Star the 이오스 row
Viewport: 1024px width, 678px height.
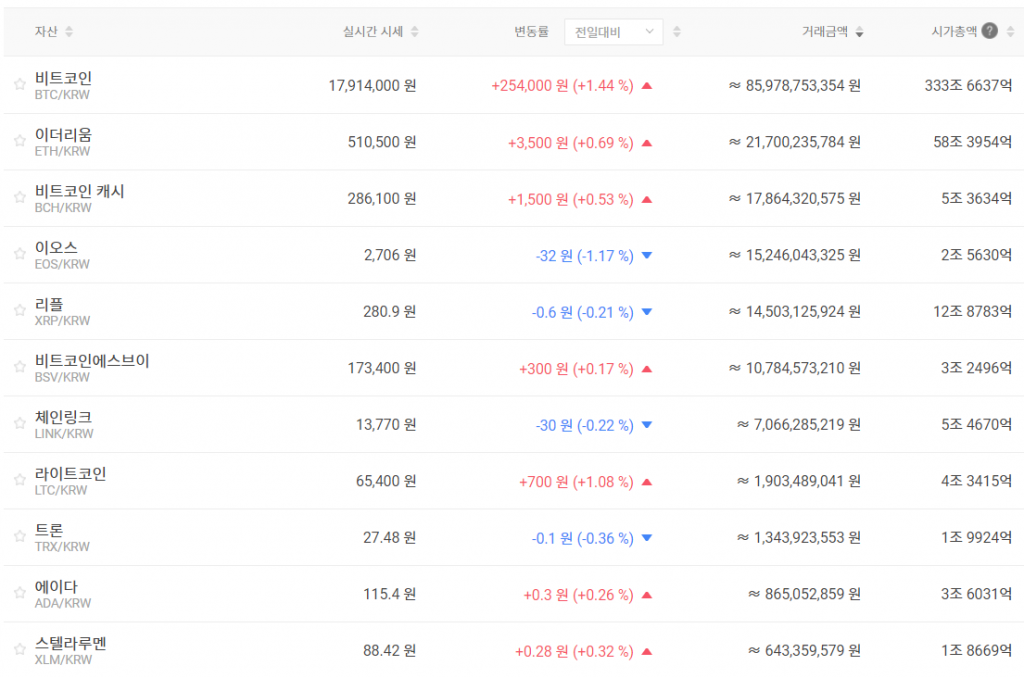(x=20, y=254)
